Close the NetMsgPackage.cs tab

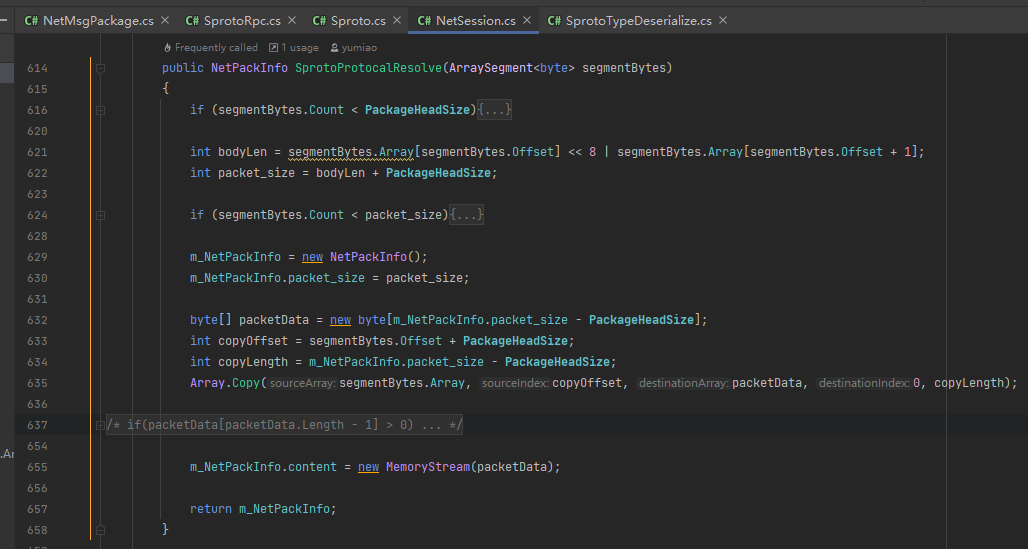164,20
